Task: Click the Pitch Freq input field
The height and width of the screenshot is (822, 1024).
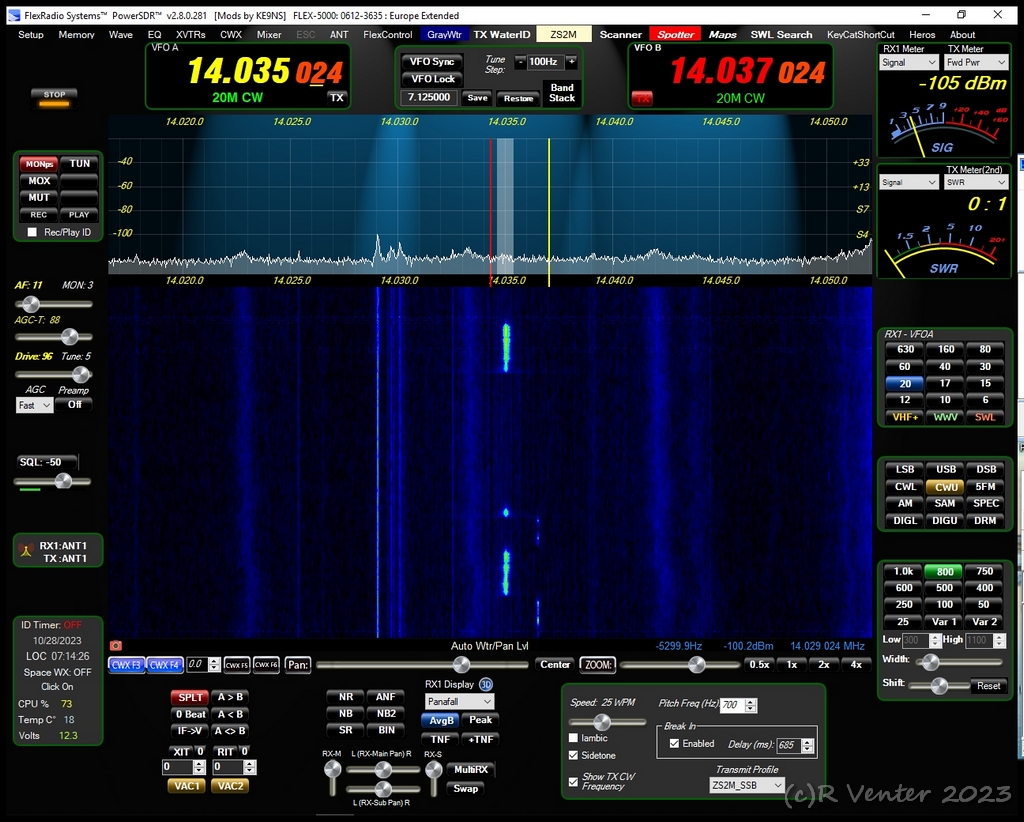Action: click(731, 705)
